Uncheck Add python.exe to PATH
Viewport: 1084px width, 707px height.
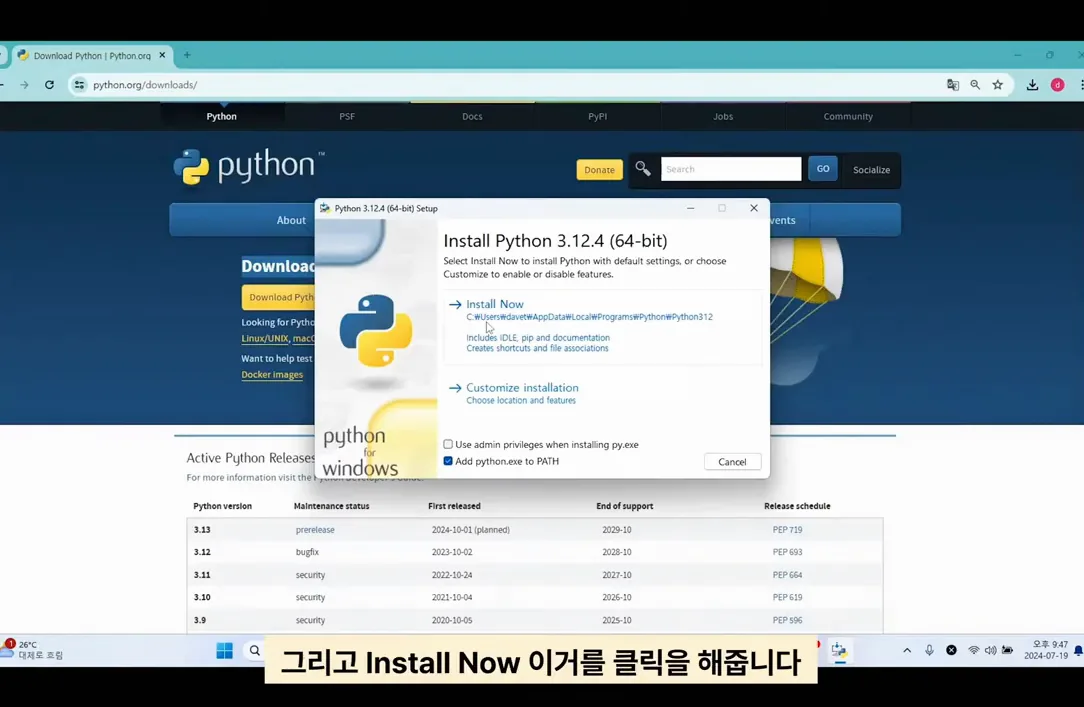448,461
